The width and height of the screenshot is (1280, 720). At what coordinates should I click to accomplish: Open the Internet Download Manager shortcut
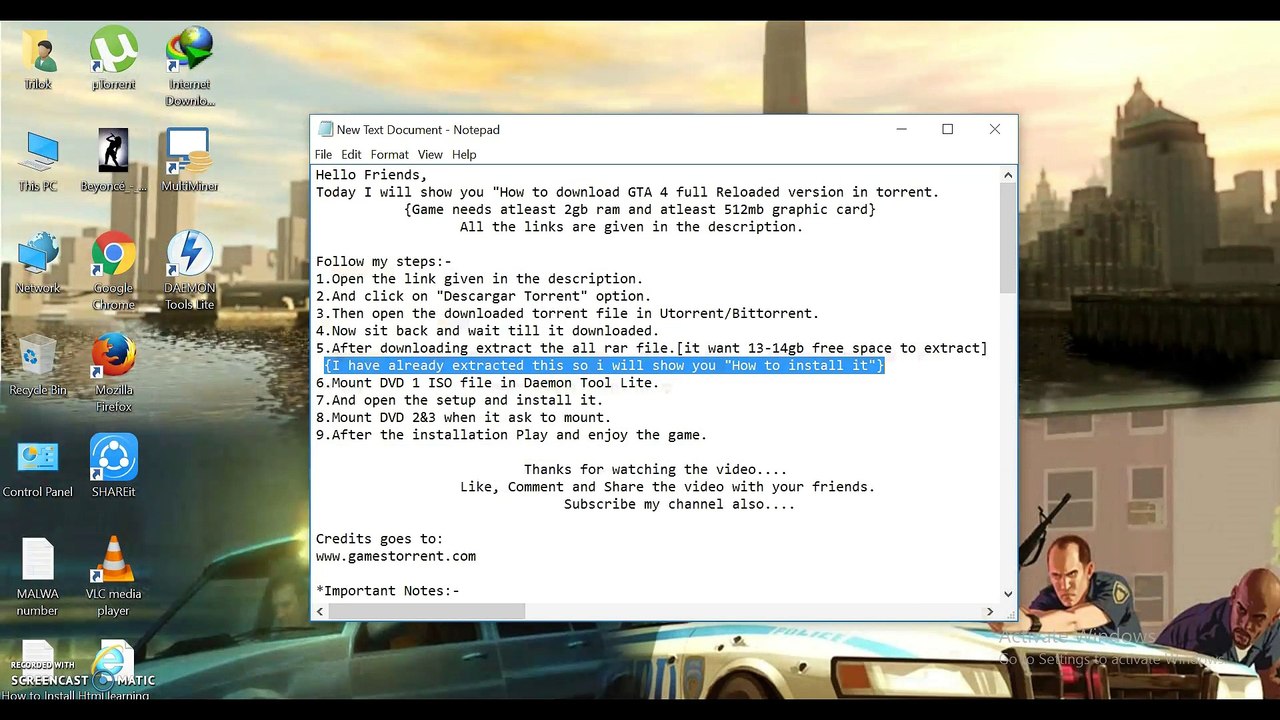click(x=190, y=66)
